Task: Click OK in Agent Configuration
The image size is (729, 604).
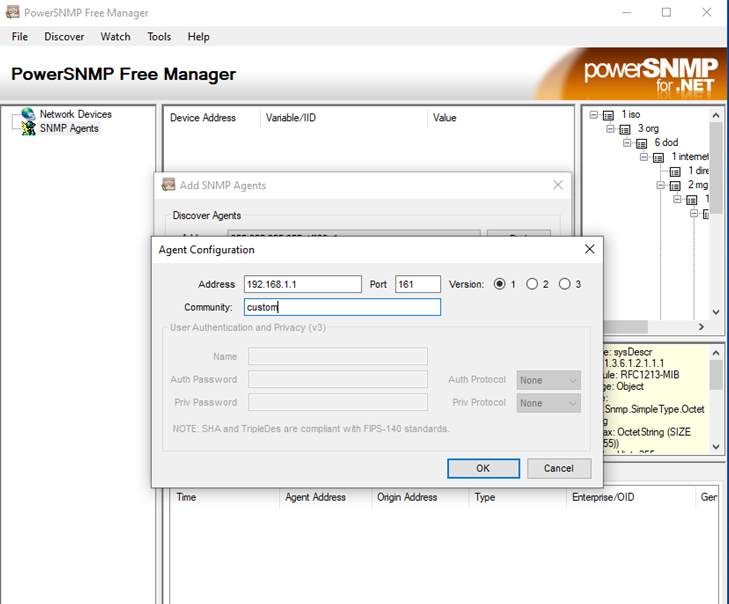Action: tap(484, 468)
